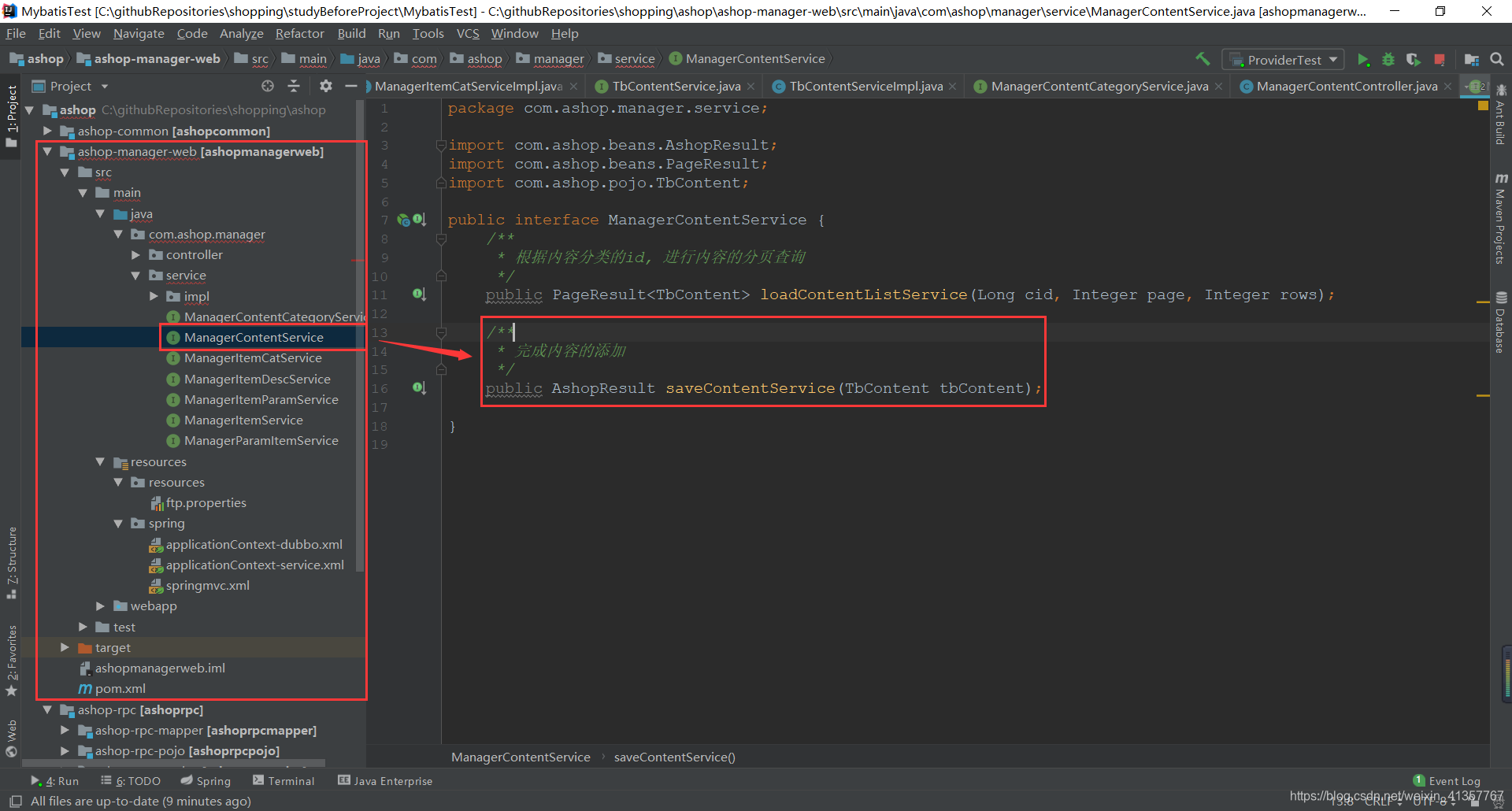The width and height of the screenshot is (1512, 811).
Task: Open the ProviderTest run configuration dropdown
Action: (x=1283, y=60)
